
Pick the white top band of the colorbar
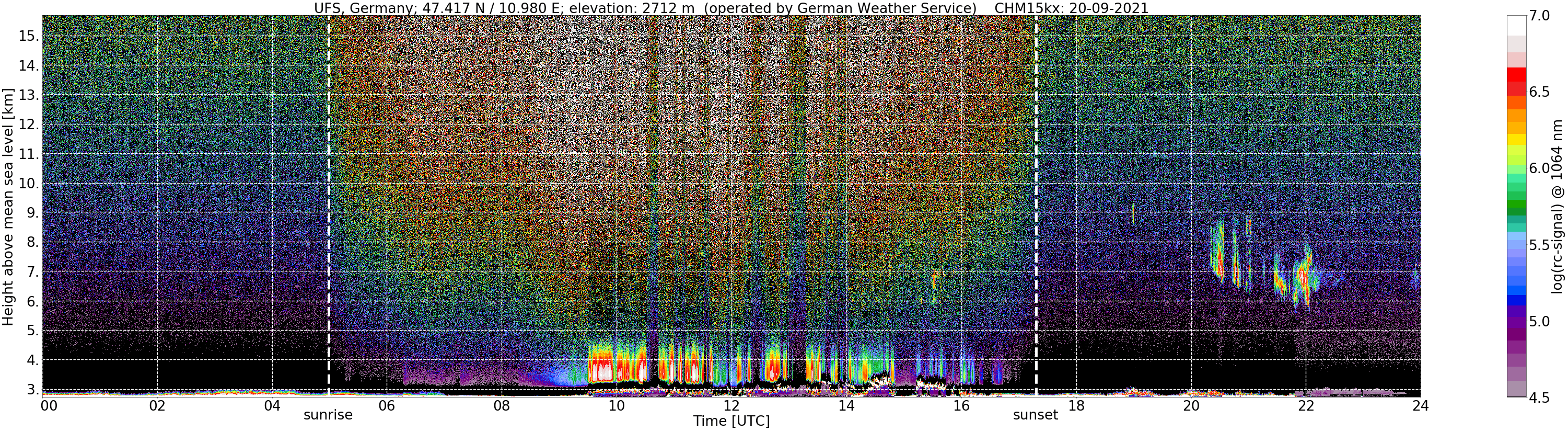pyautogui.click(x=1516, y=25)
